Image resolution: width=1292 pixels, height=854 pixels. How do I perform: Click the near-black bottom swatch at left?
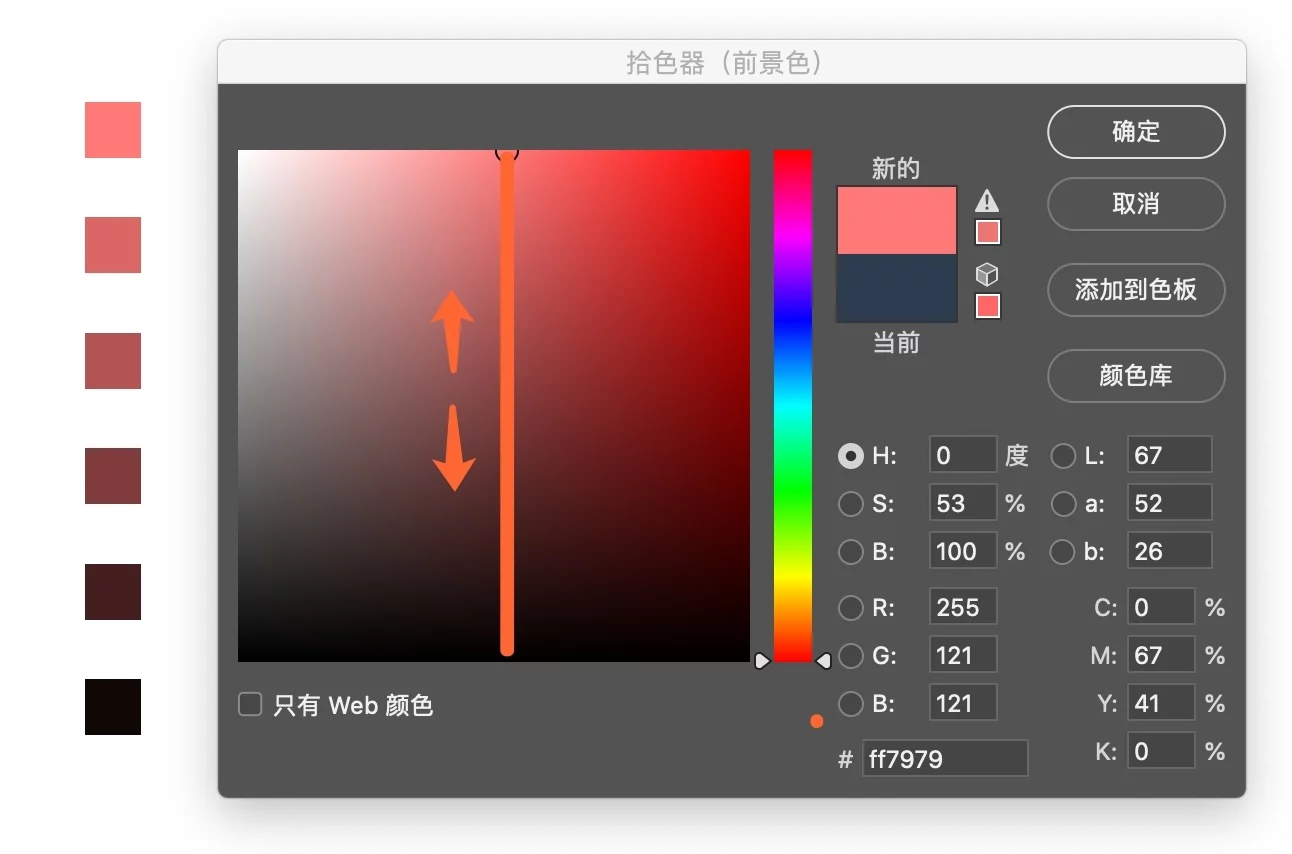pyautogui.click(x=113, y=707)
